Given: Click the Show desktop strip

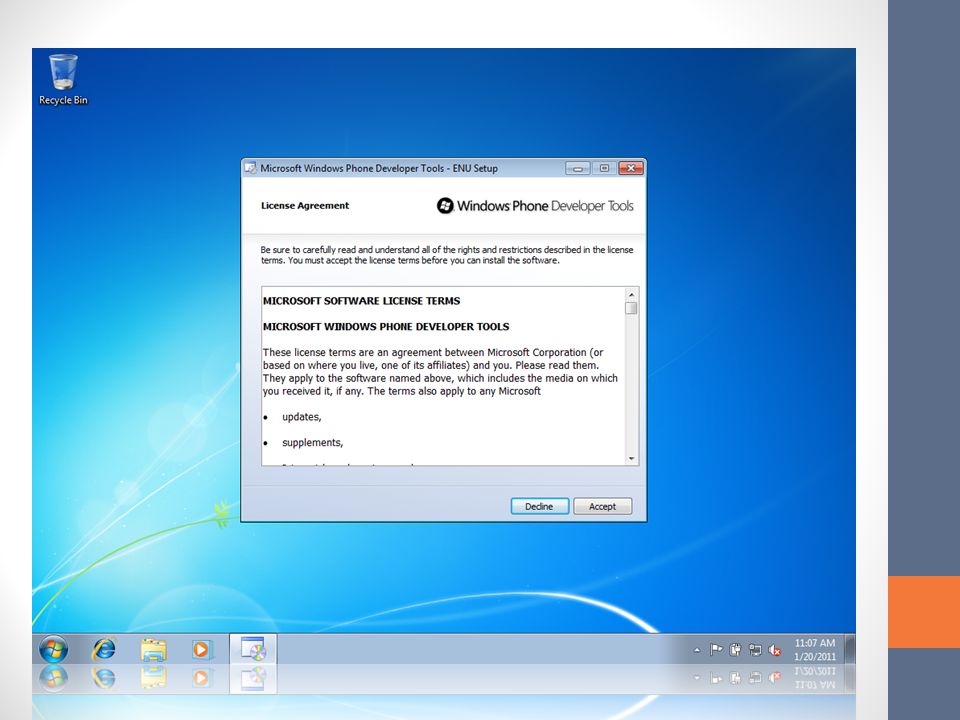Looking at the screenshot, I should coord(850,649).
